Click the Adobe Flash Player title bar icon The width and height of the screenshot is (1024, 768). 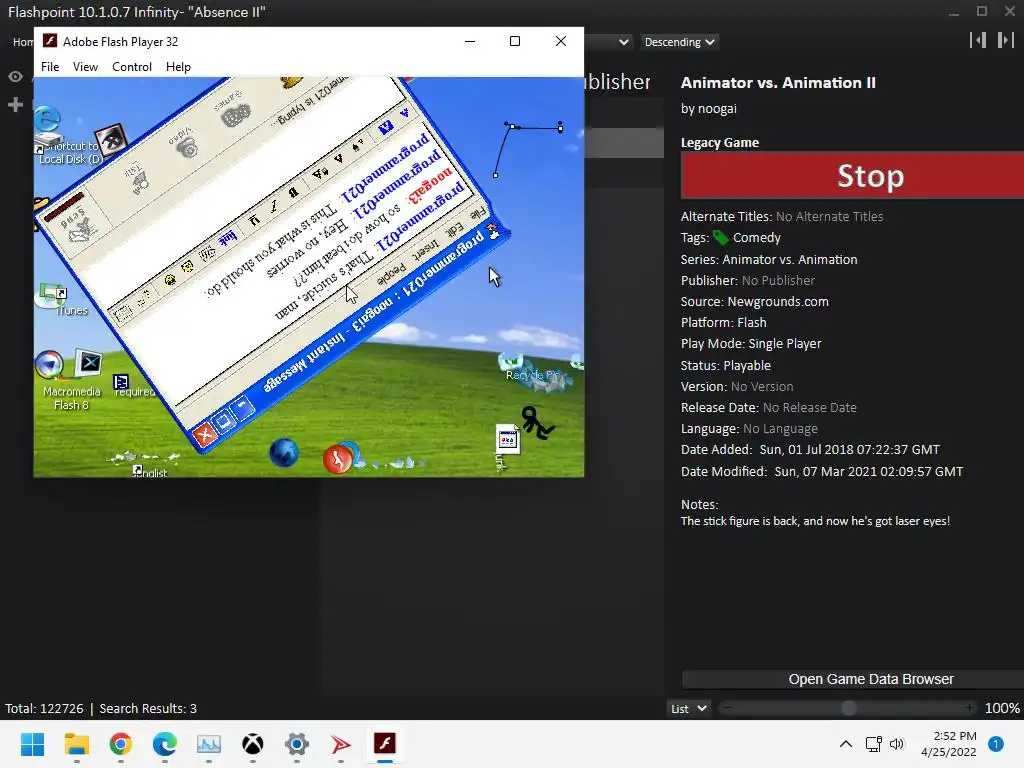pyautogui.click(x=50, y=41)
